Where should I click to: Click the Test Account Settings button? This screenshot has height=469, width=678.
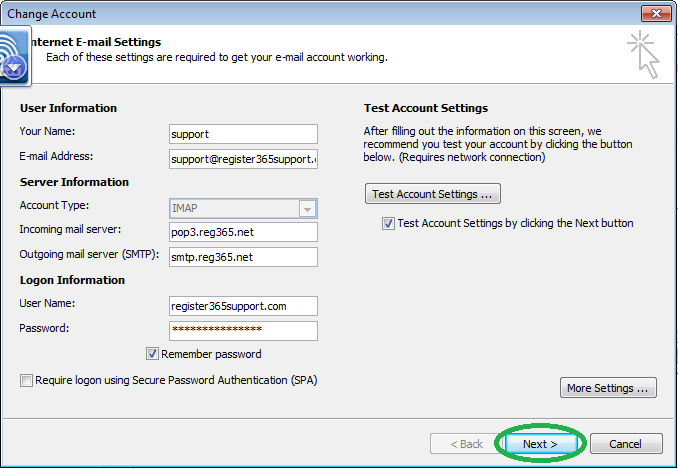tap(432, 194)
